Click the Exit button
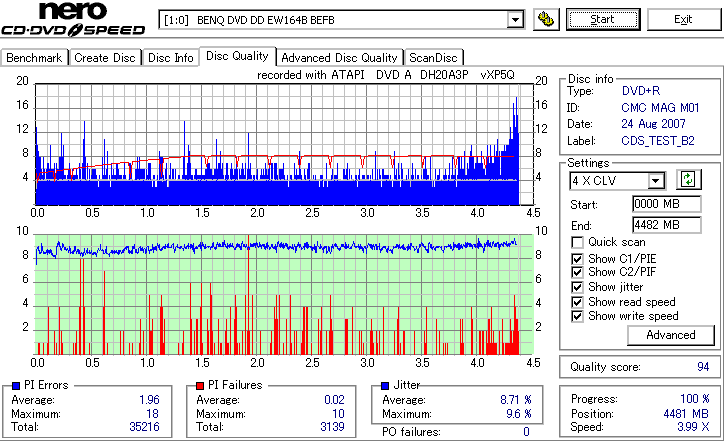724x441 pixels. tap(683, 19)
